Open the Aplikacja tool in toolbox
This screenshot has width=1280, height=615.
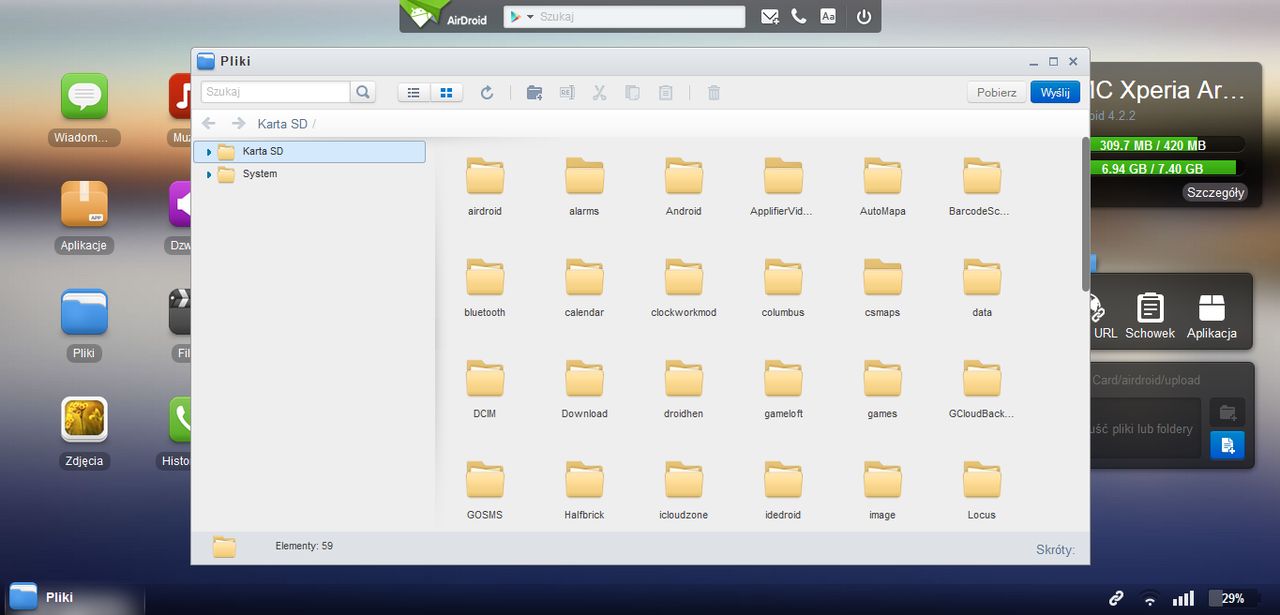pos(1212,316)
